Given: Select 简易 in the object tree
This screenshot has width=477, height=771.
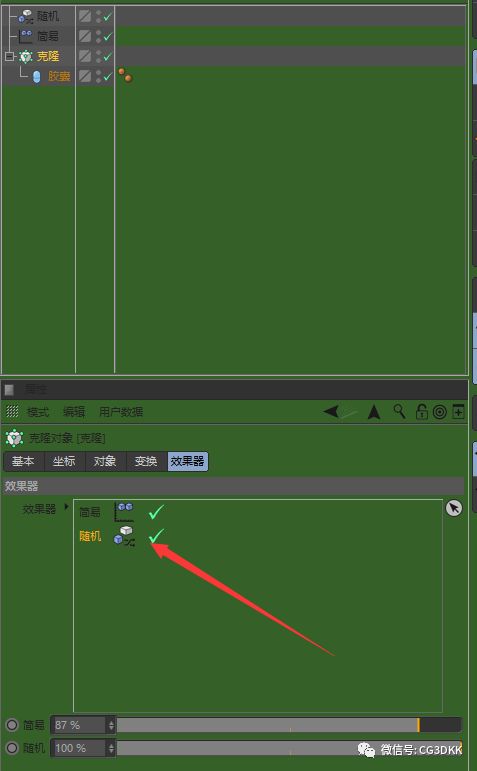Looking at the screenshot, I should tap(48, 36).
